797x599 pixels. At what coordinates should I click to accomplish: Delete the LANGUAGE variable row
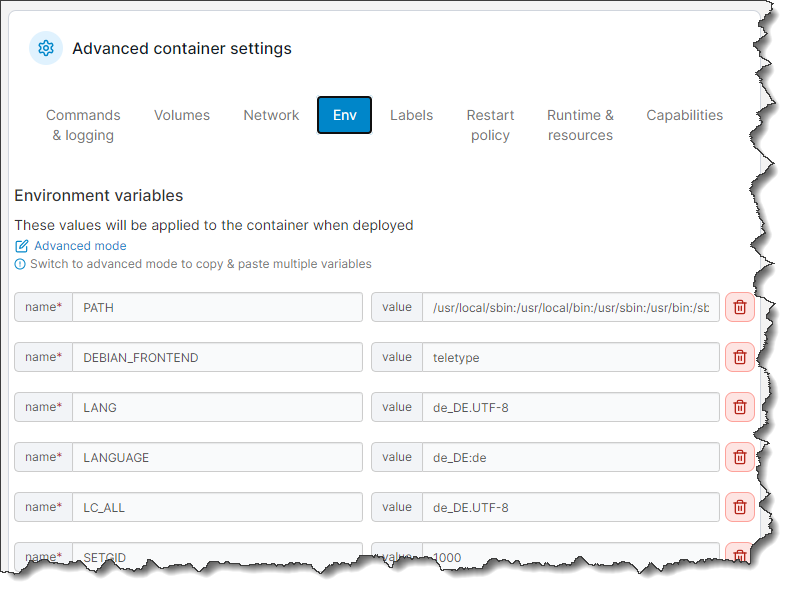[x=739, y=457]
